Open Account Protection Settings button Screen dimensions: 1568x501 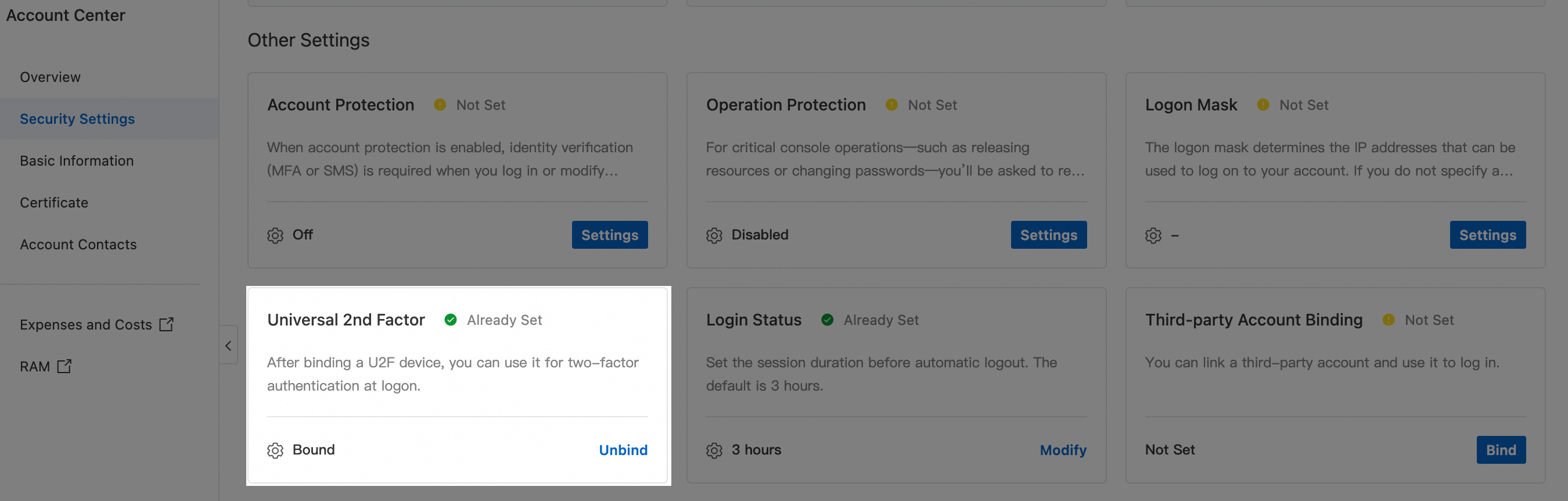point(609,235)
